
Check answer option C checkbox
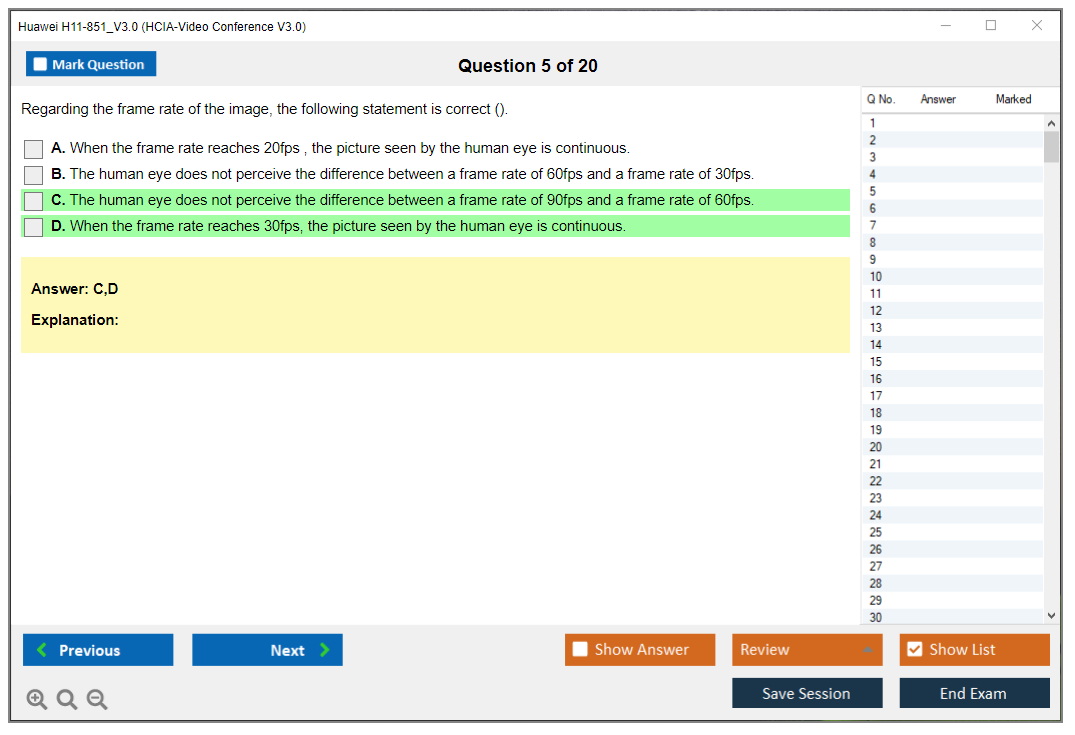coord(34,201)
